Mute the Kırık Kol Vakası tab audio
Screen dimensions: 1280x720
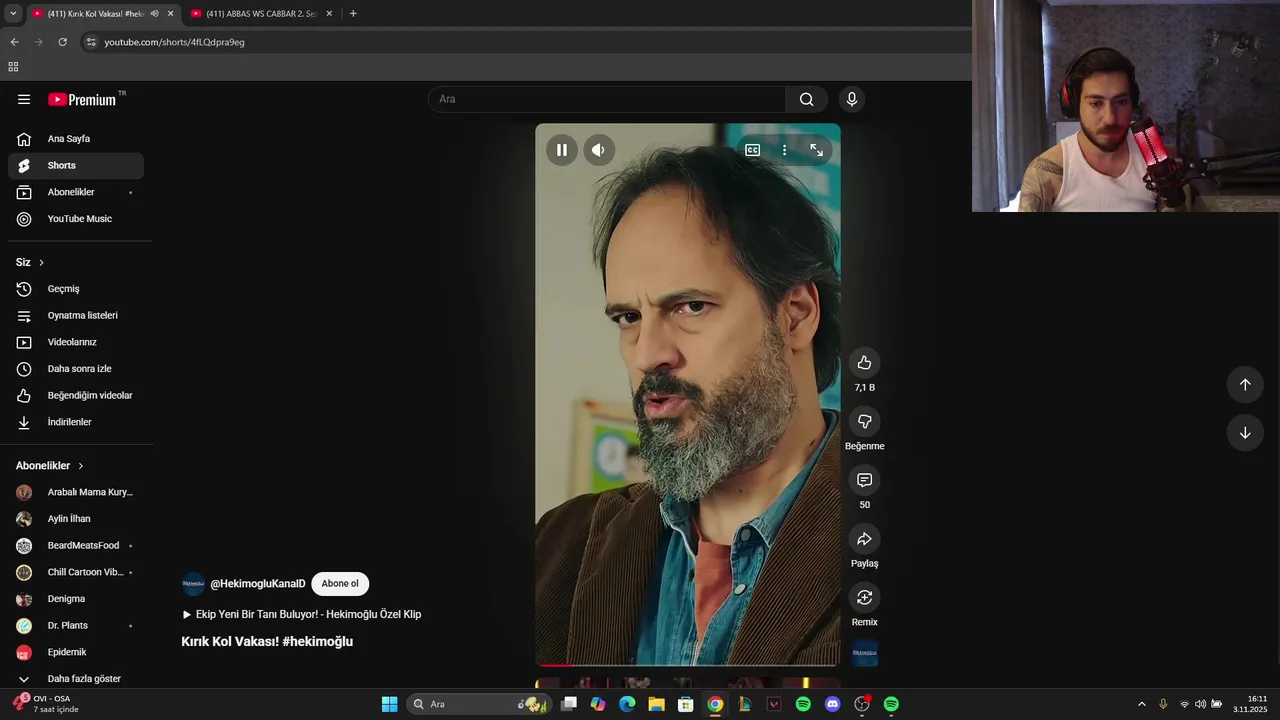[x=154, y=14]
